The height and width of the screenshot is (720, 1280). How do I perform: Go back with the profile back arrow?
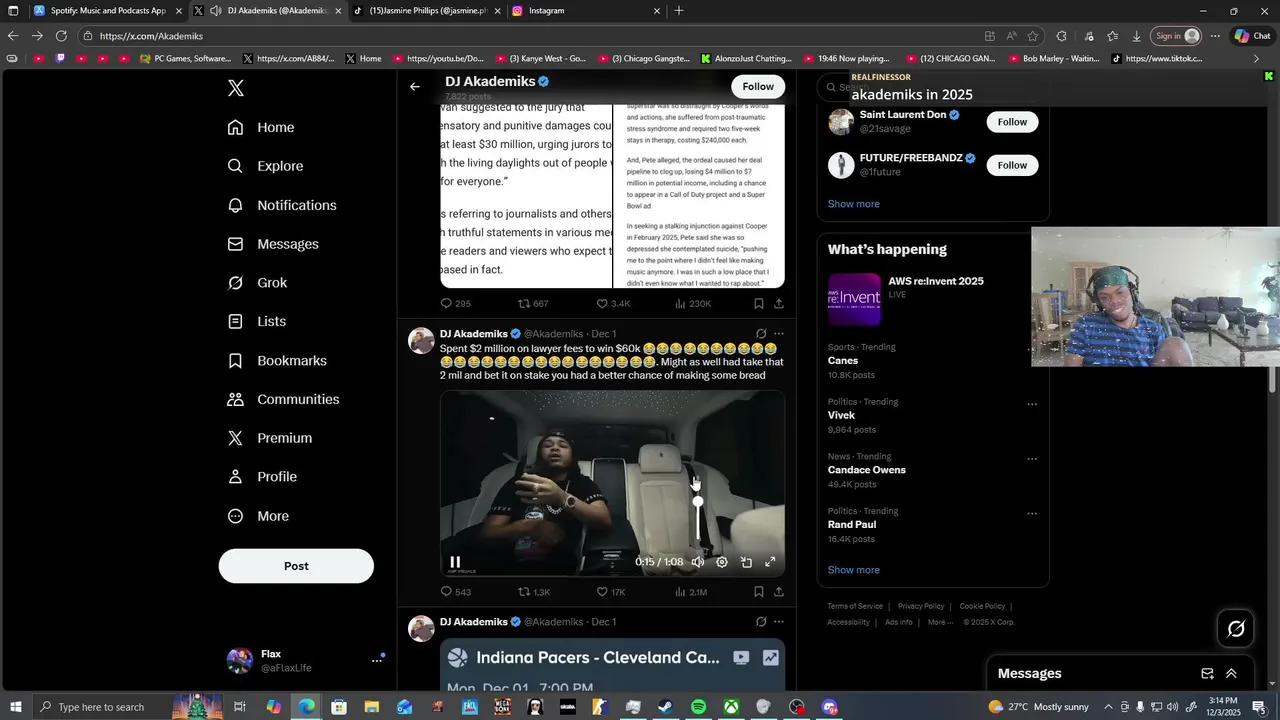tap(415, 87)
